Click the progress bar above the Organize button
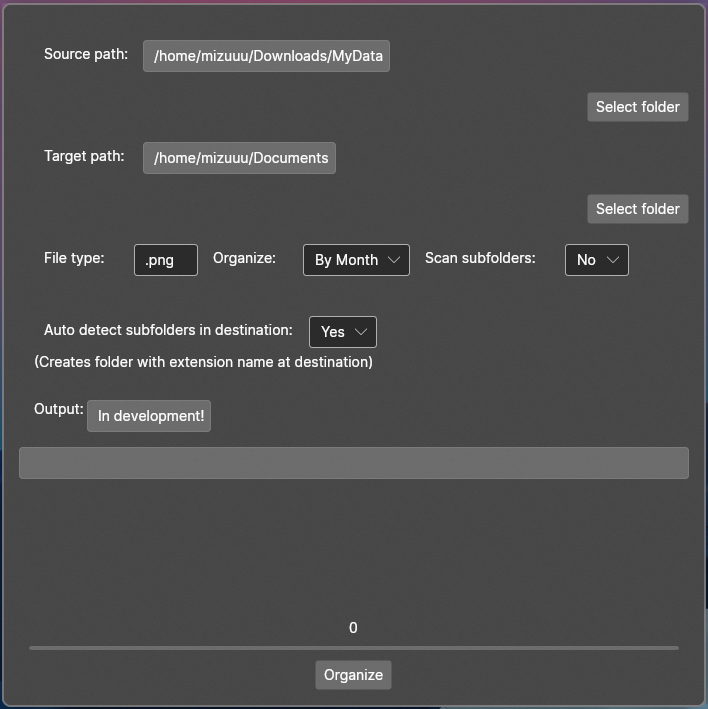Viewport: 708px width, 709px height. coord(353,648)
